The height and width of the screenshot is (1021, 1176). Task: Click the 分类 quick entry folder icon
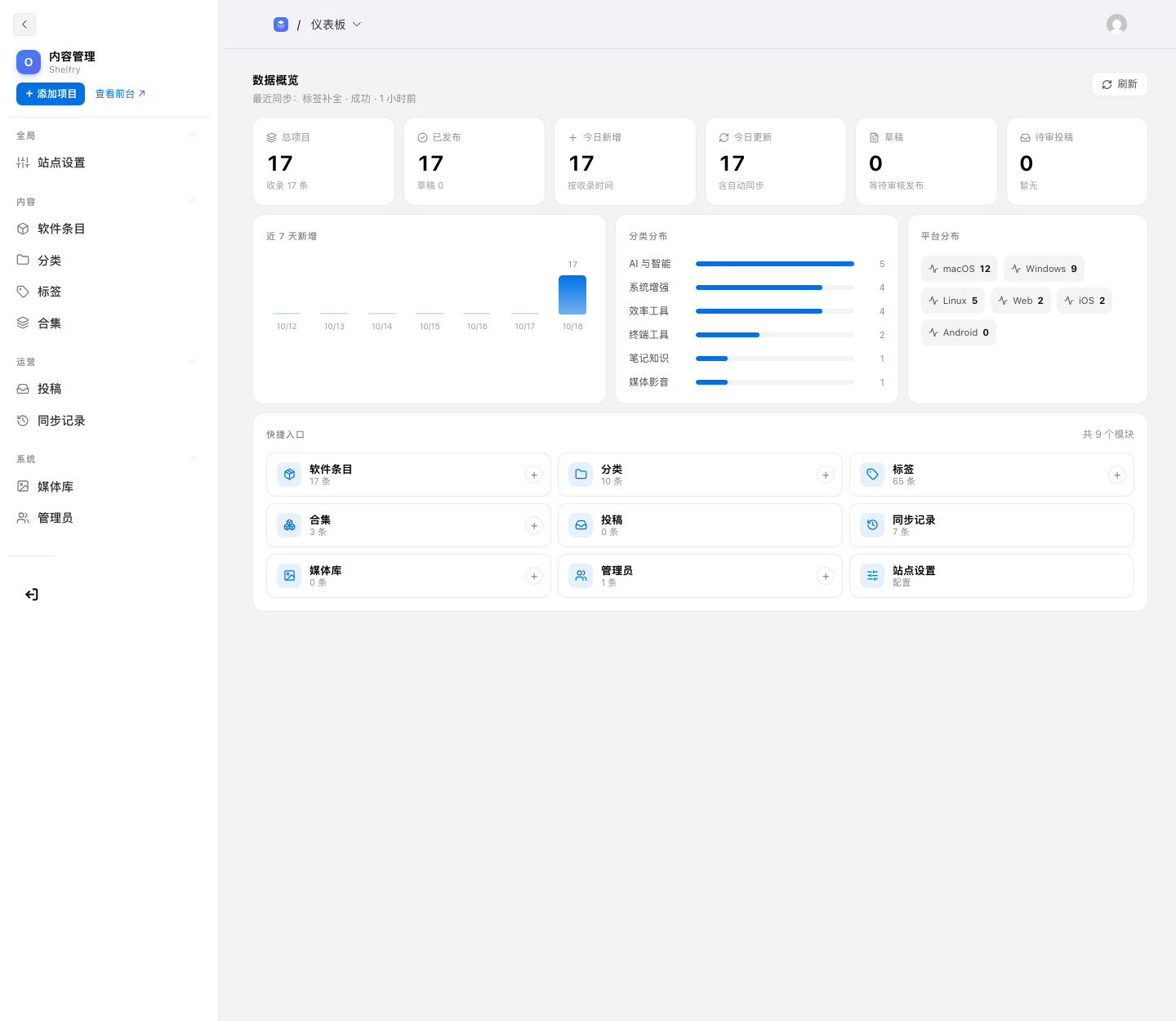(581, 475)
